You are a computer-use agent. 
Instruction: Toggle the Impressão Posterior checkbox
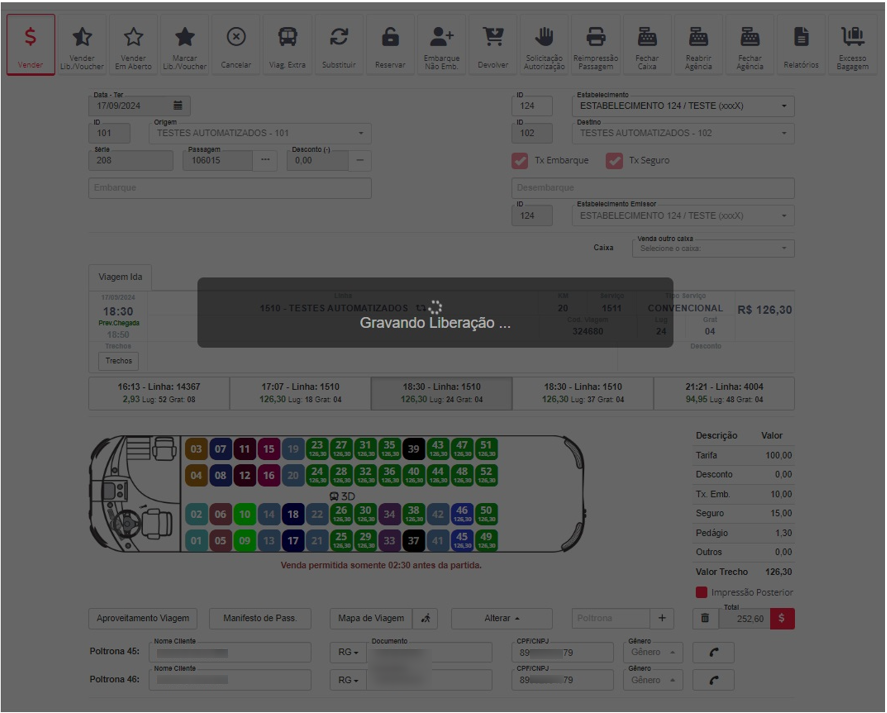(701, 592)
